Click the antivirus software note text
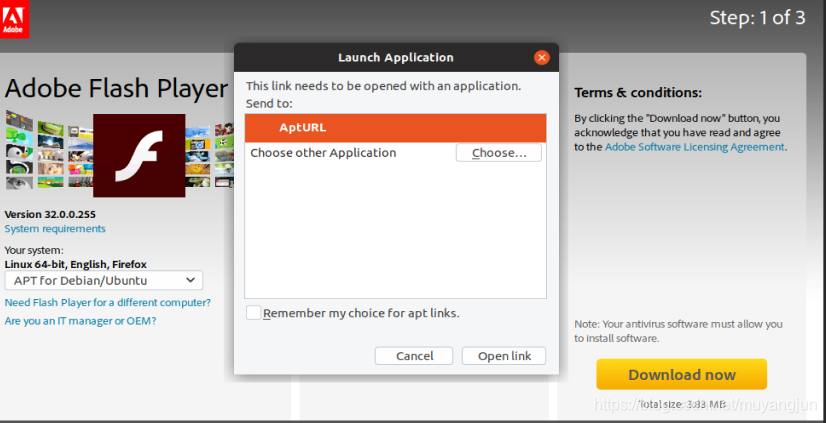The height and width of the screenshot is (423, 826). (678, 331)
